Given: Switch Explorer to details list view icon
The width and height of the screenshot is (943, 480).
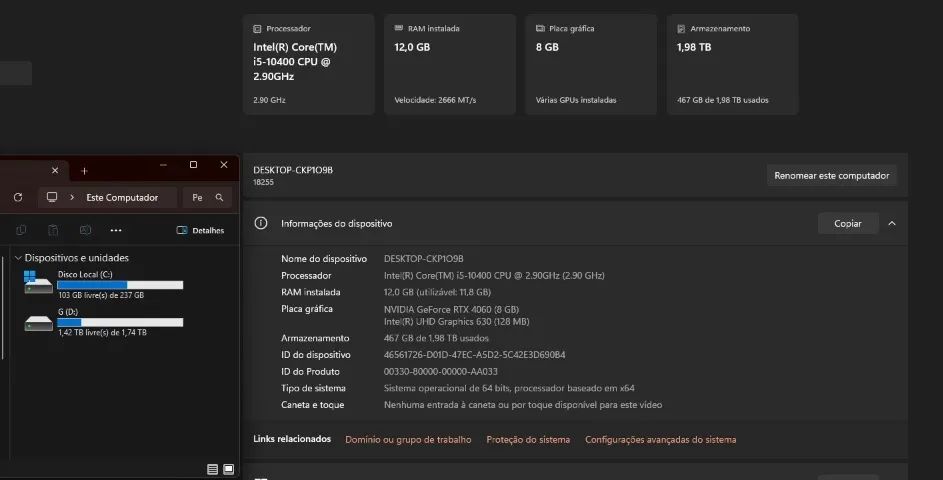Looking at the screenshot, I should (x=212, y=469).
